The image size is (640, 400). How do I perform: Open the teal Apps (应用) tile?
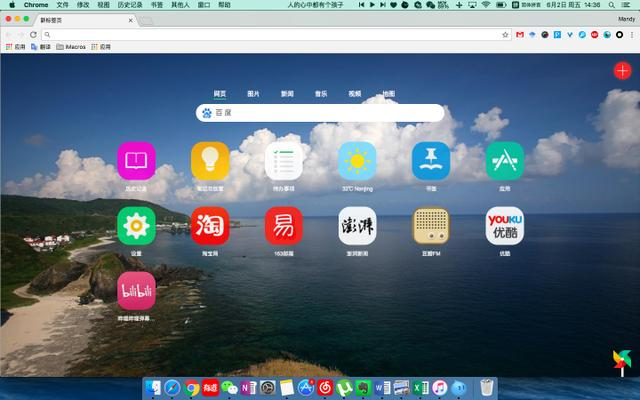(505, 161)
